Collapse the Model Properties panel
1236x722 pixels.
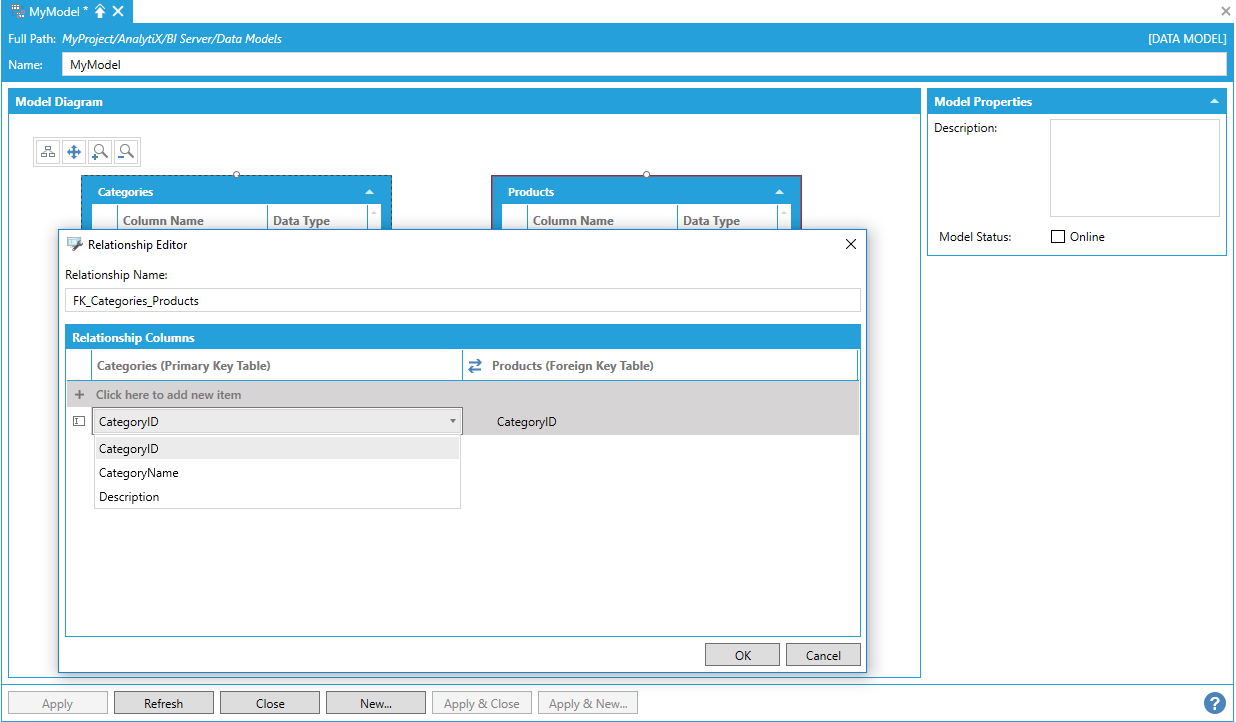click(x=1214, y=102)
